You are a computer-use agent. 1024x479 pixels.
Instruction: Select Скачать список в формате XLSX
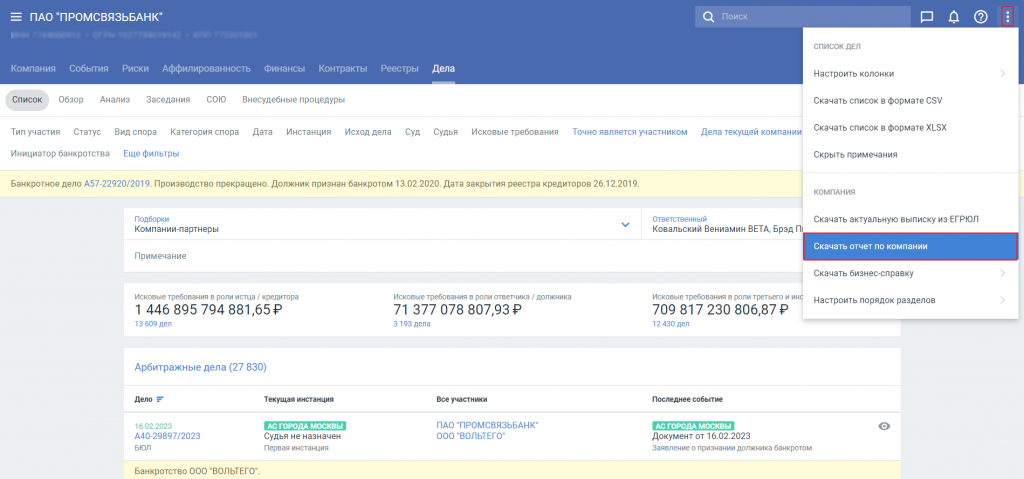click(910, 127)
